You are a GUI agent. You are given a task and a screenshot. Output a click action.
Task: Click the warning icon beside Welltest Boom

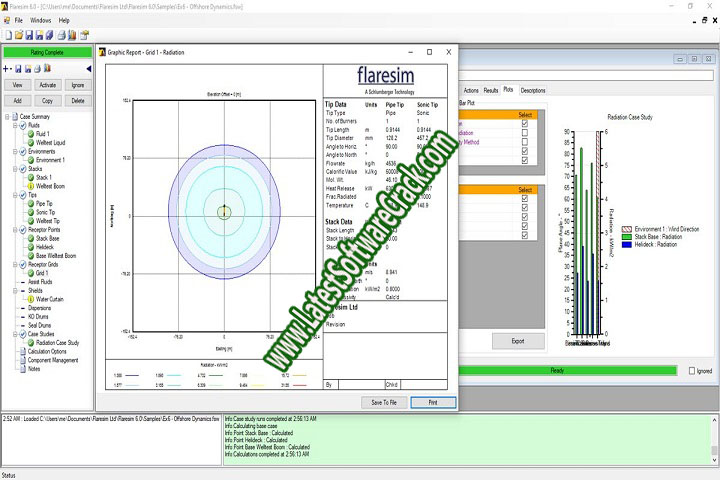(31, 186)
